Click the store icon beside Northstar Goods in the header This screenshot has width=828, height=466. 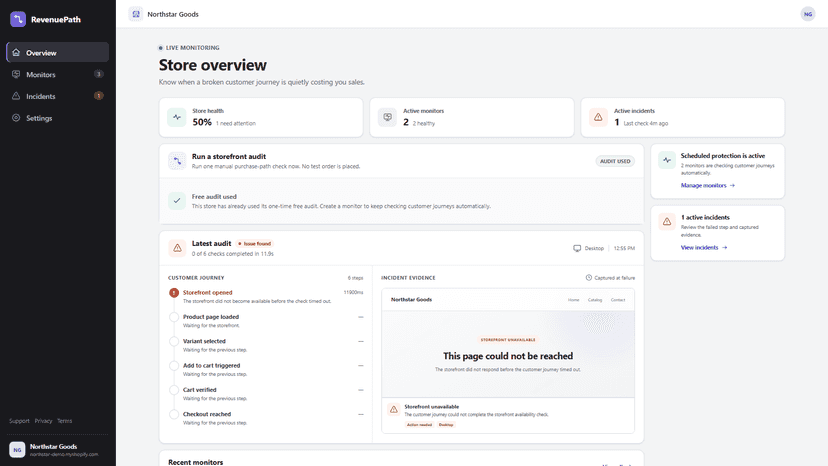pyautogui.click(x=136, y=14)
